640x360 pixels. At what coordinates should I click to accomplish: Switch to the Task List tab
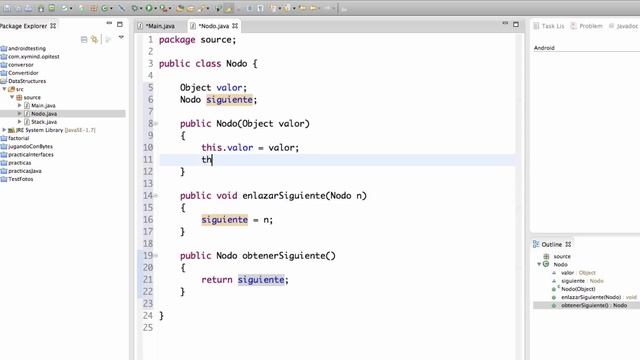pos(549,26)
